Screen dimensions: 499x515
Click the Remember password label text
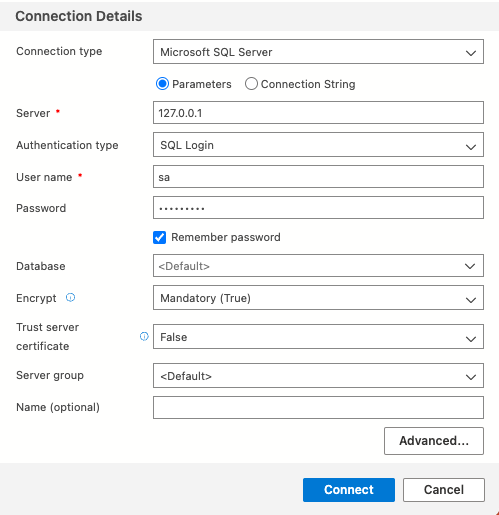point(226,237)
